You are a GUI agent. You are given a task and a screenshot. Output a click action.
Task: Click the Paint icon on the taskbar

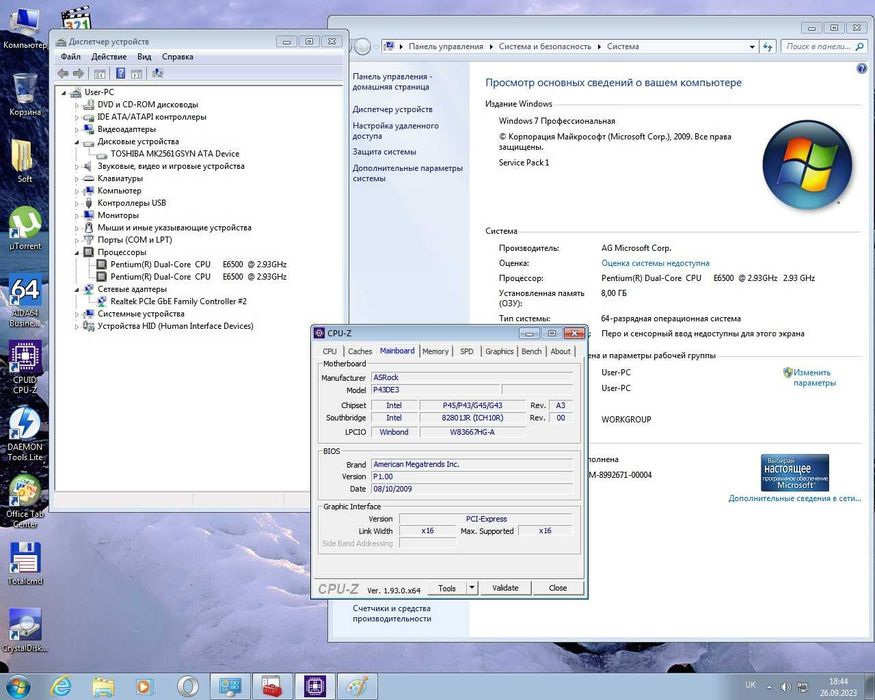pyautogui.click(x=357, y=686)
